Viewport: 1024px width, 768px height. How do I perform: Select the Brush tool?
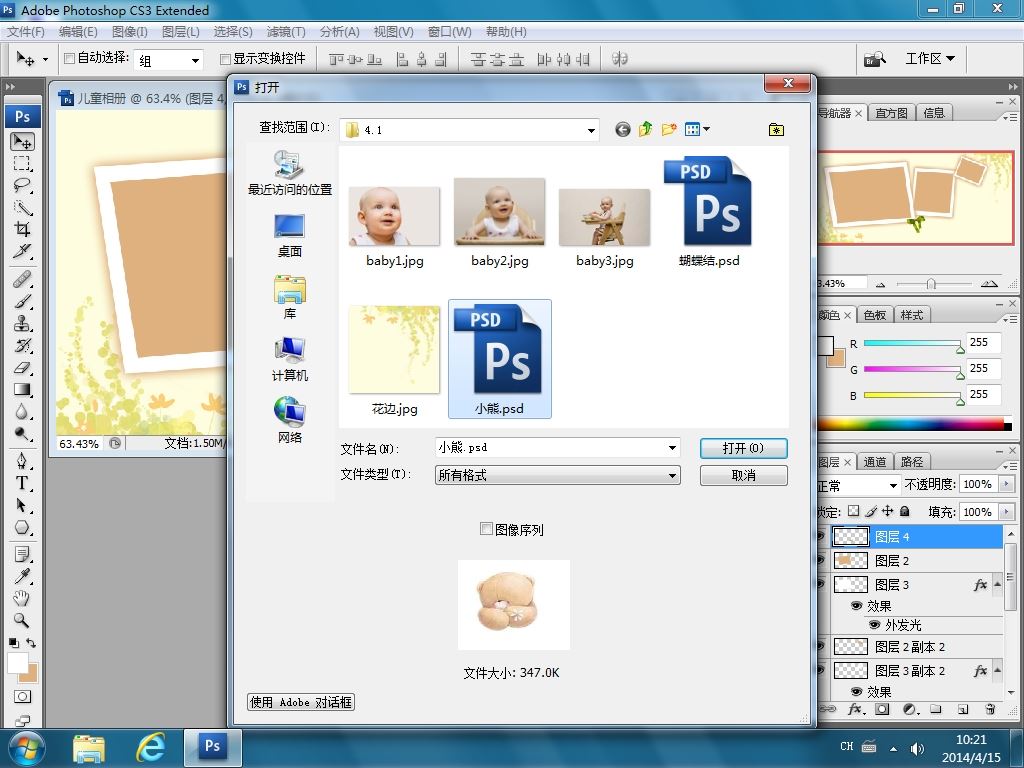click(x=22, y=302)
